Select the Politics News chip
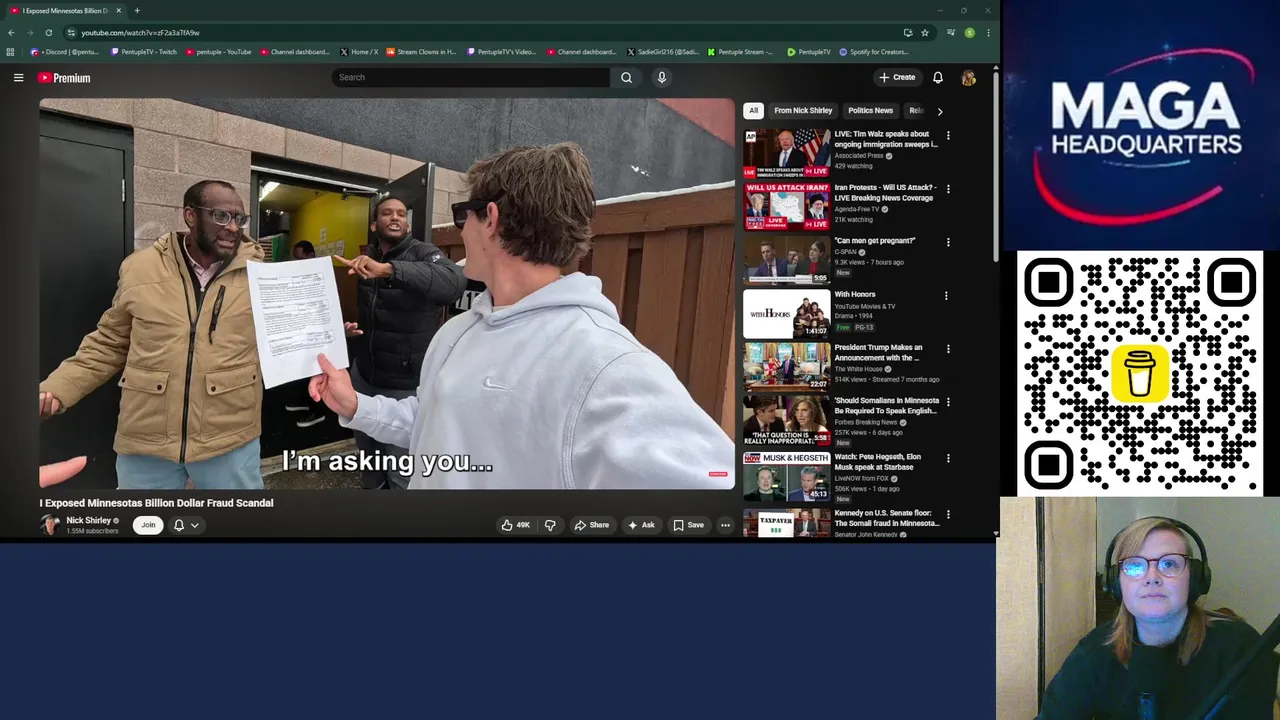 870,110
